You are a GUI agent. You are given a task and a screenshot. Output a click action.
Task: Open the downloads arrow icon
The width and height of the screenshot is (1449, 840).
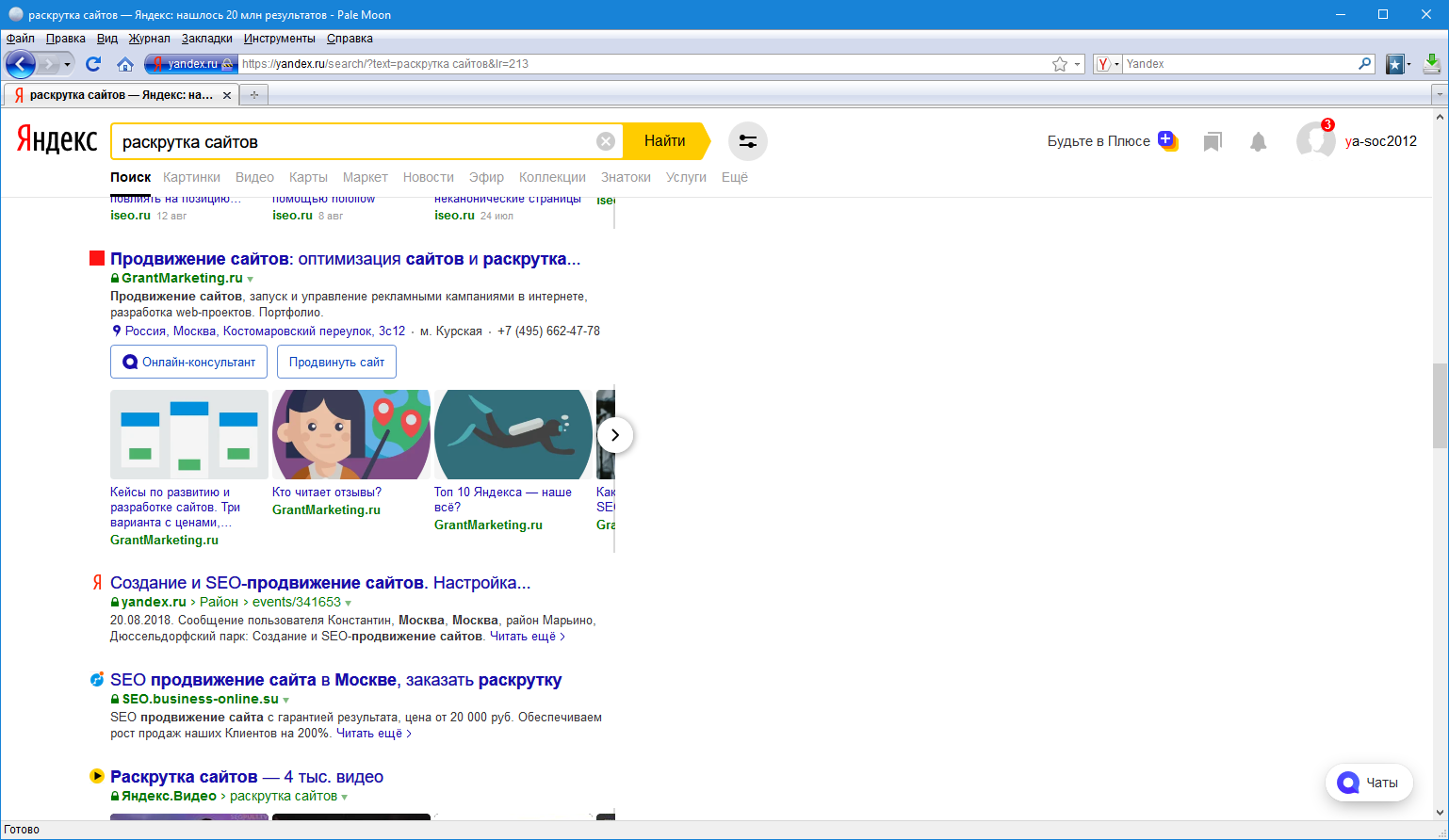[x=1431, y=64]
